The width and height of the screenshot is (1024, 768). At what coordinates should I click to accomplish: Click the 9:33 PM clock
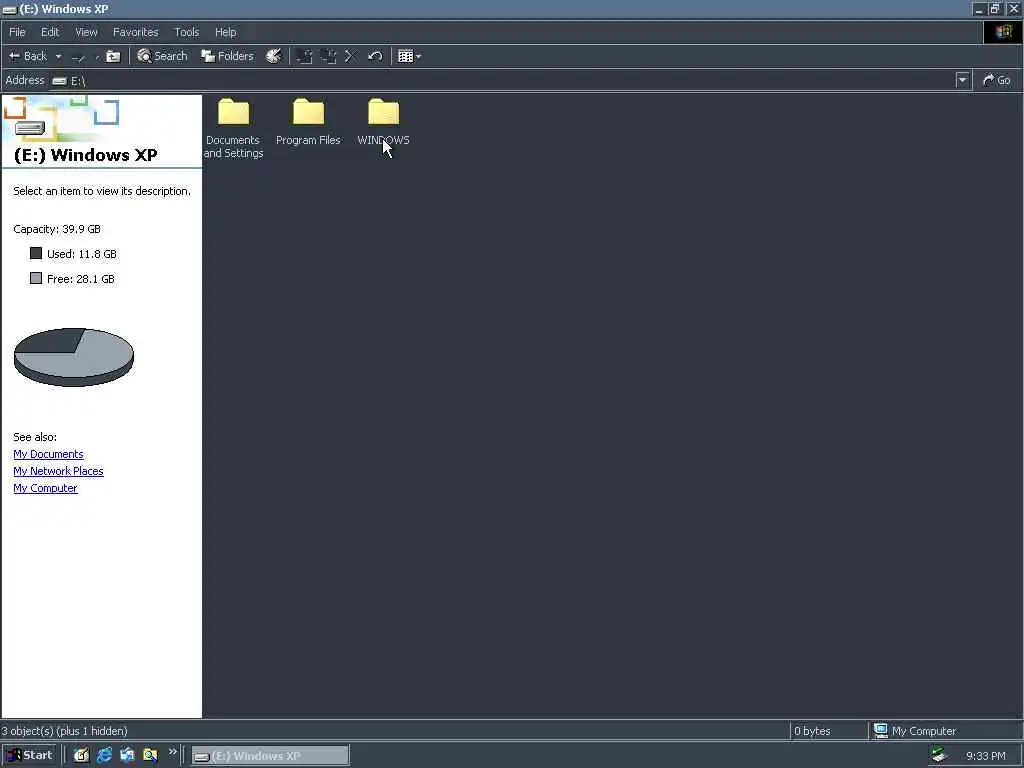pos(985,756)
